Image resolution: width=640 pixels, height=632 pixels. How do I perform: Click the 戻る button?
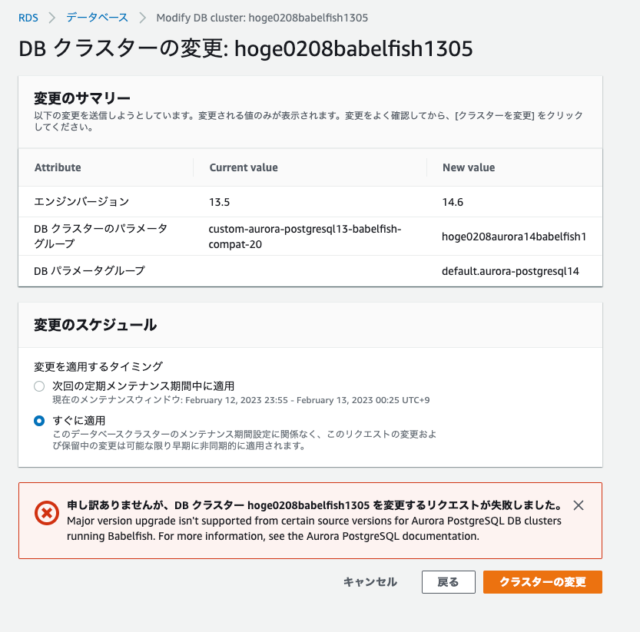449,582
